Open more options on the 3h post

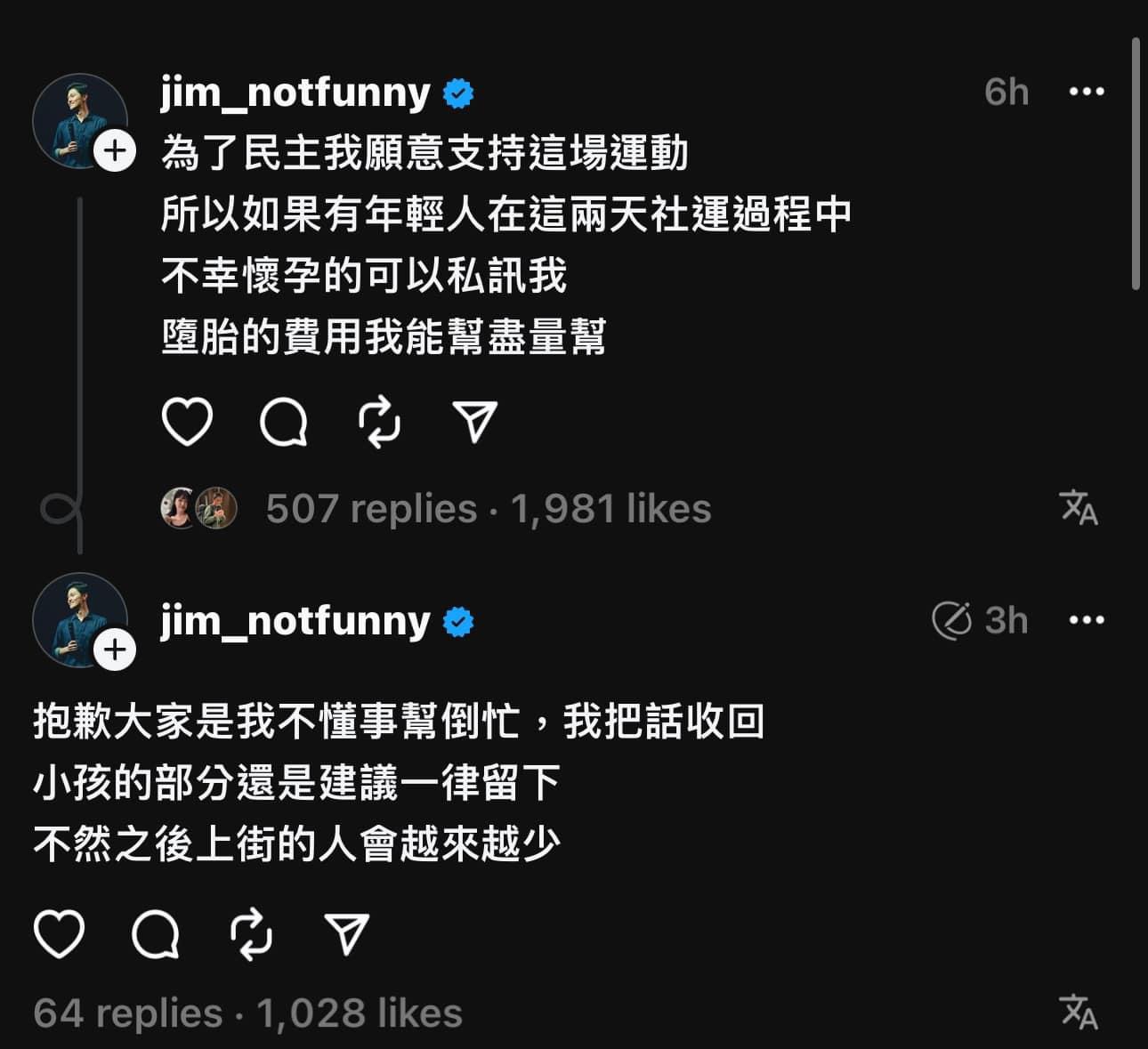(x=1086, y=620)
